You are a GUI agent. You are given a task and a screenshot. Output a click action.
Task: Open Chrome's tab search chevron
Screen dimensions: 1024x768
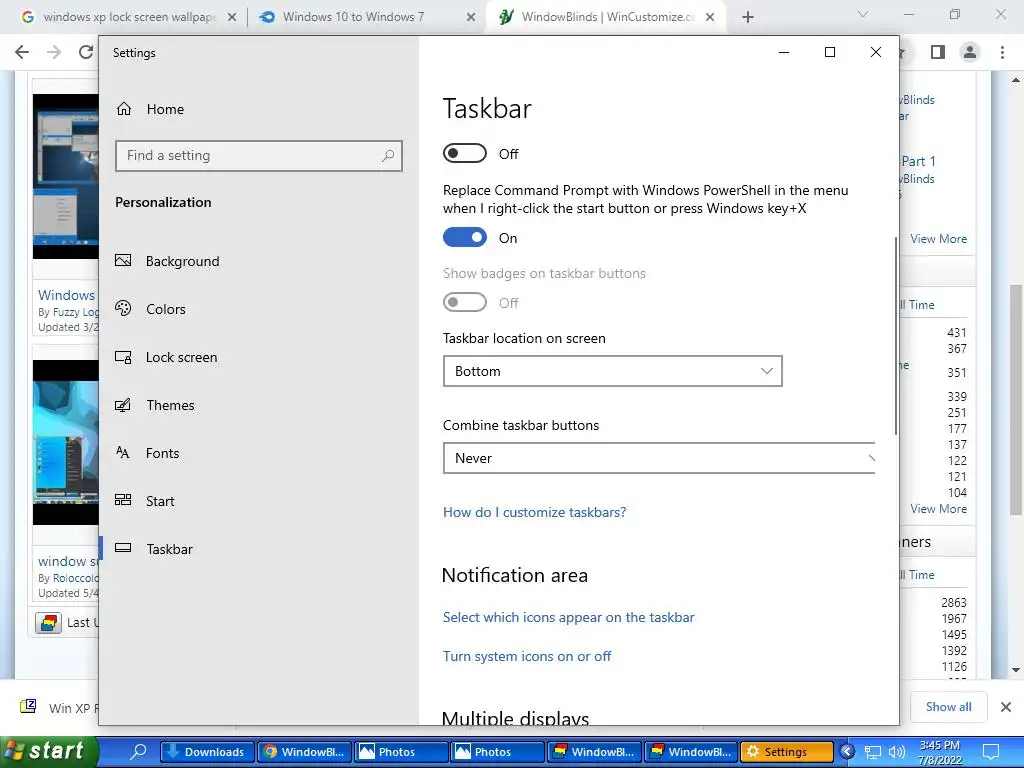point(863,14)
